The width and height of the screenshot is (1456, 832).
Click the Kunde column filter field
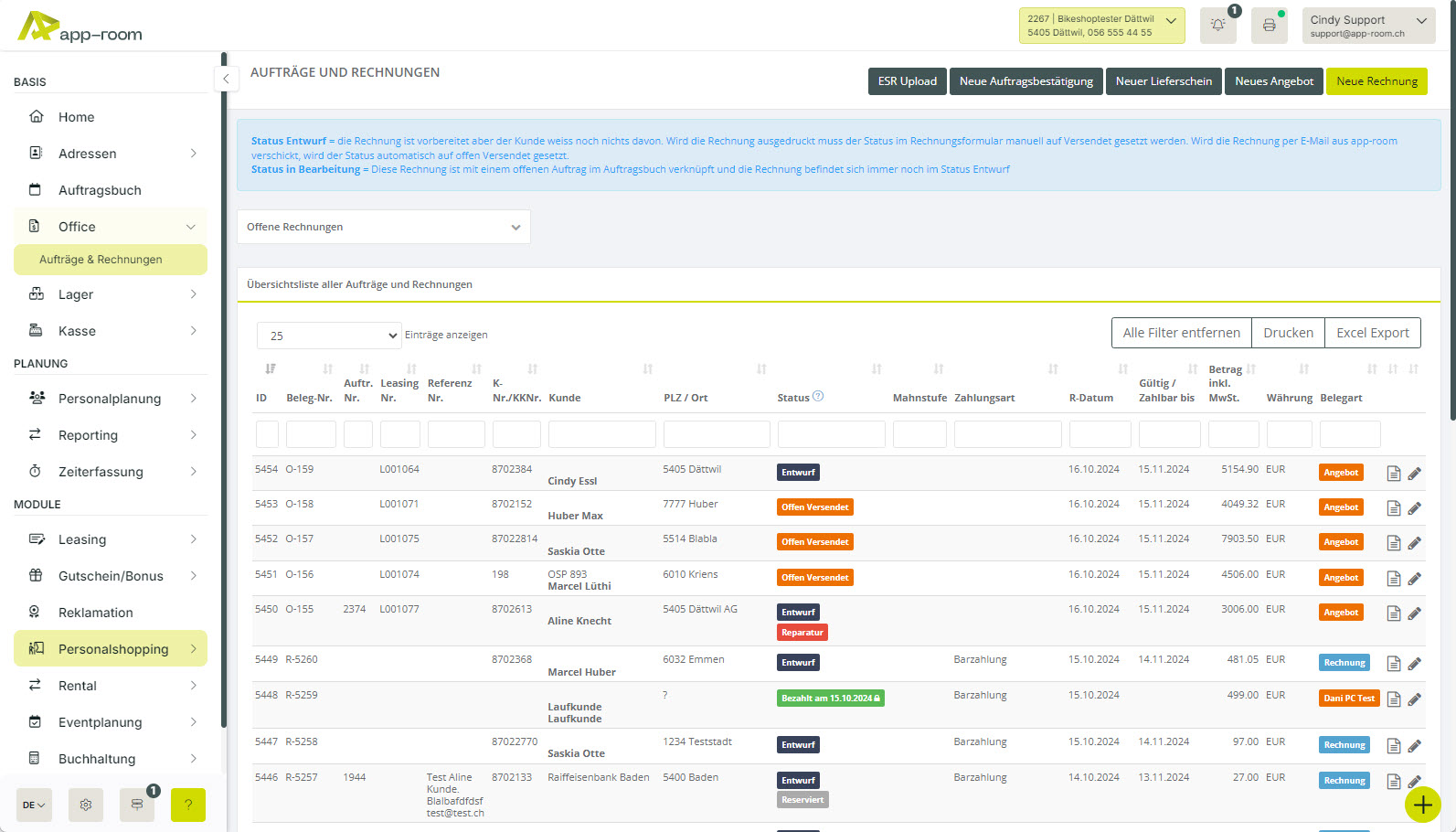pos(601,434)
